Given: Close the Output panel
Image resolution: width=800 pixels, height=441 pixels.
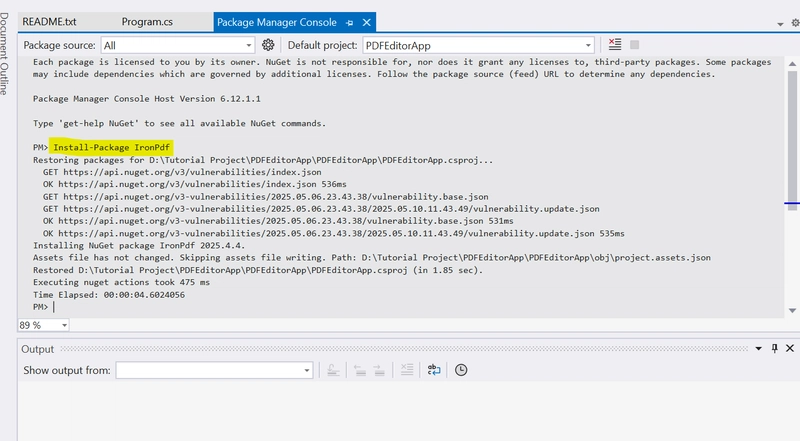Looking at the screenshot, I should coord(790,348).
